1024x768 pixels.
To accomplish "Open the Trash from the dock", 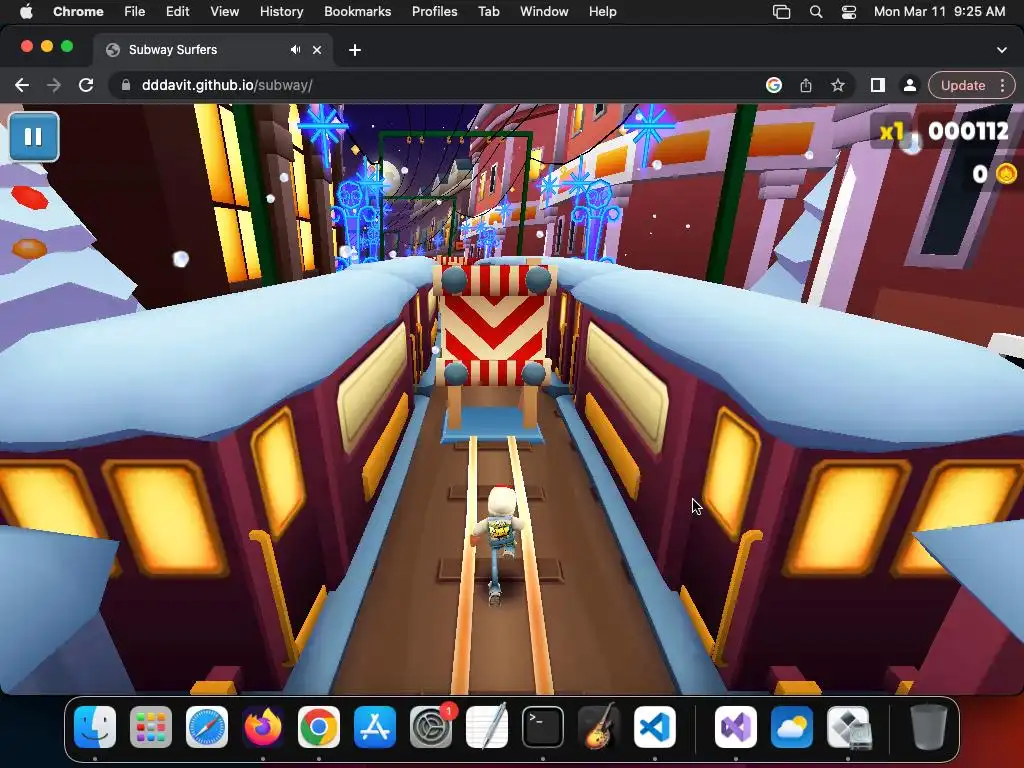I will [929, 727].
